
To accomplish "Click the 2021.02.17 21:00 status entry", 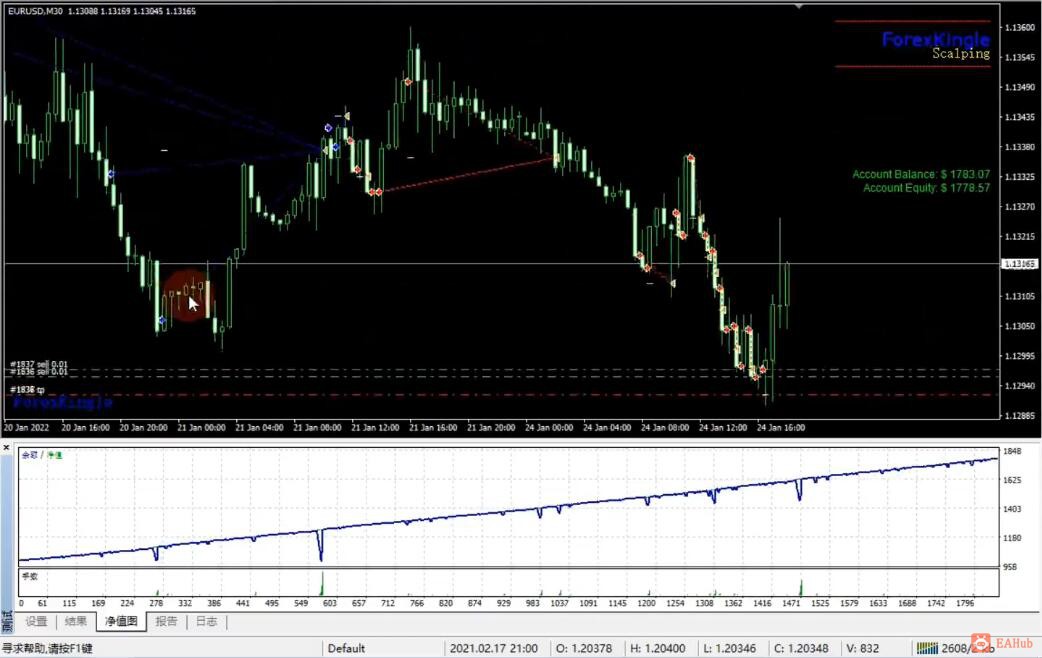I will click(494, 648).
